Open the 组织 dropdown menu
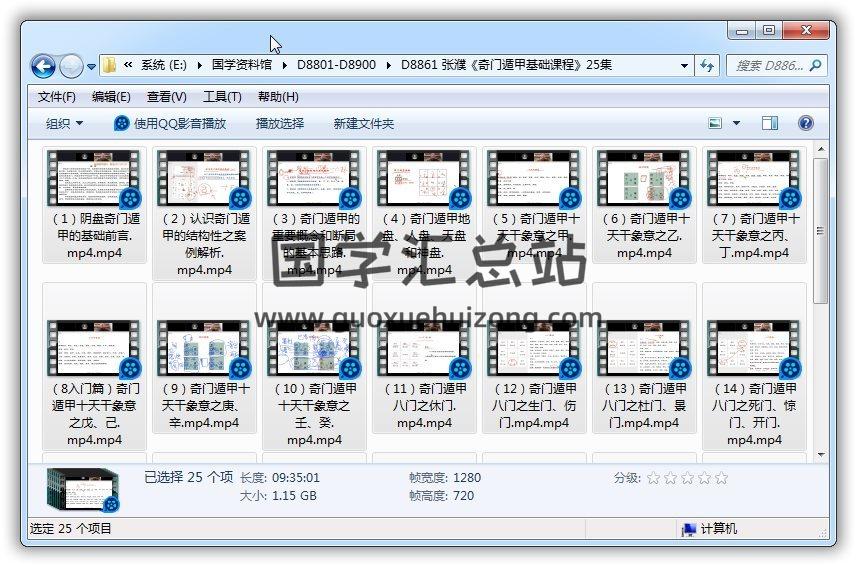Image resolution: width=857 pixels, height=567 pixels. tap(64, 123)
